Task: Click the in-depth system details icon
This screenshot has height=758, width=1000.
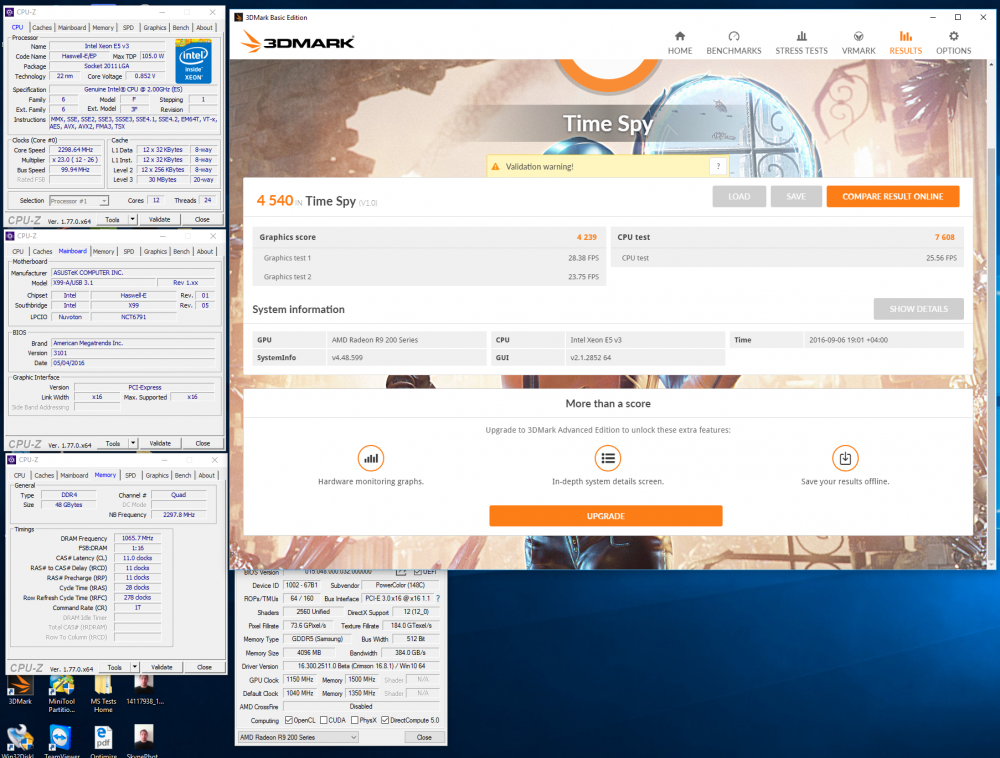Action: (606, 458)
